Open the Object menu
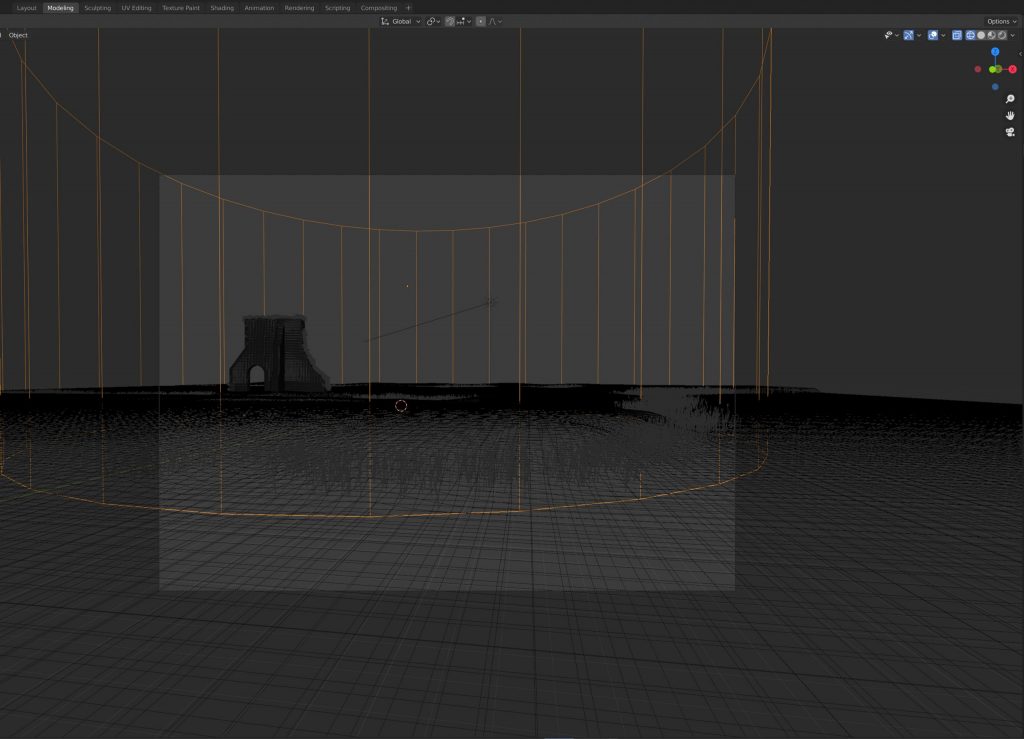This screenshot has width=1024, height=739. (18, 35)
